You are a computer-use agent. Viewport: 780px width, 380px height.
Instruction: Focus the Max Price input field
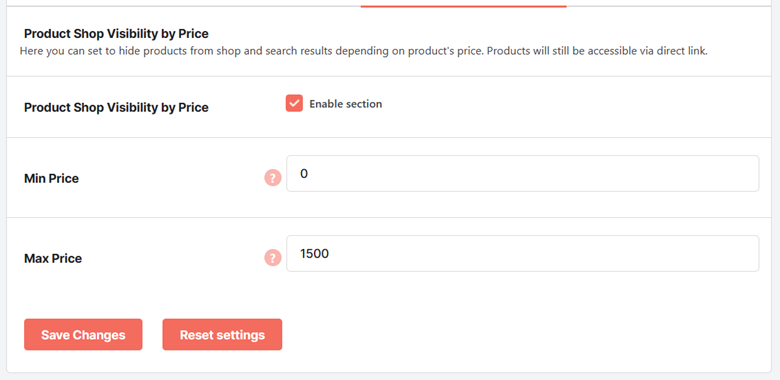point(523,254)
